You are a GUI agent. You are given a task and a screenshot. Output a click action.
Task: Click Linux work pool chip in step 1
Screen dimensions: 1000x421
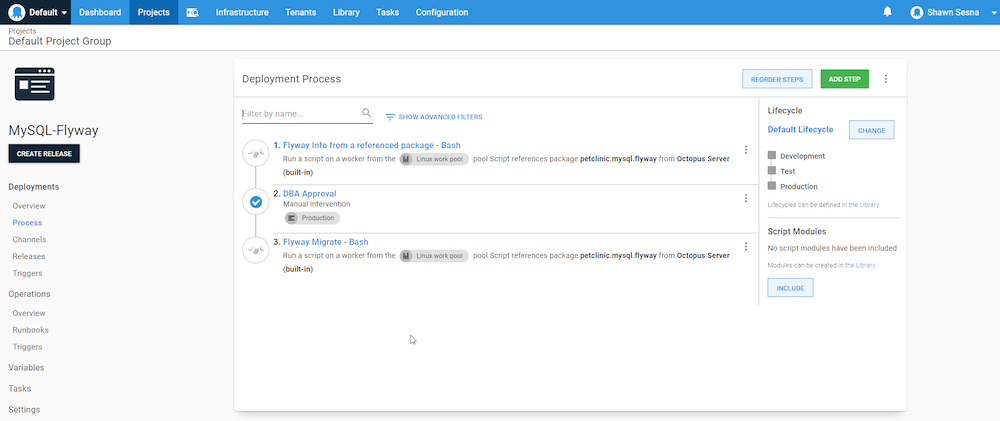pos(434,159)
